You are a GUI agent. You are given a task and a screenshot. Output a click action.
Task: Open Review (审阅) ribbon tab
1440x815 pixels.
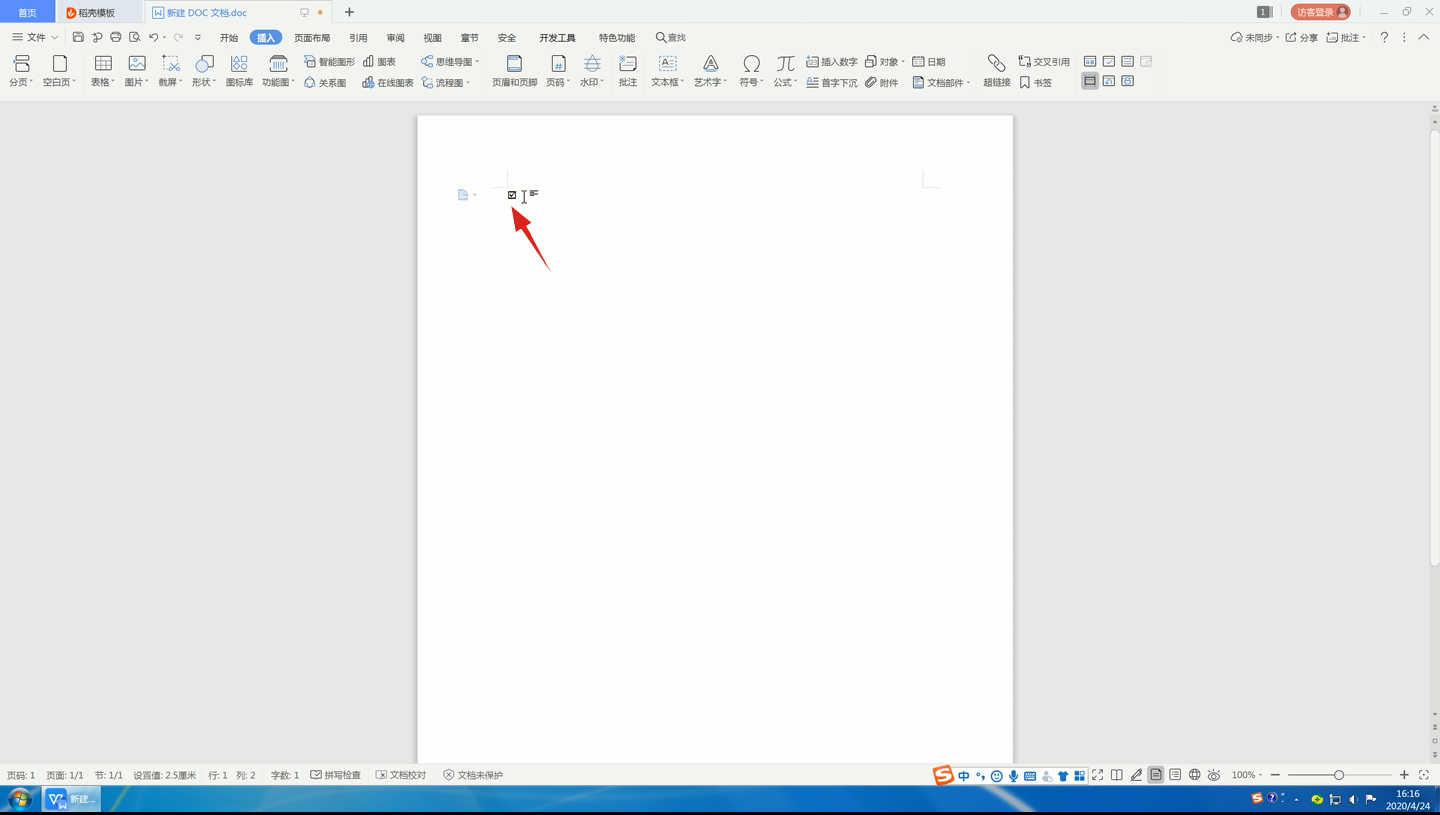(x=395, y=38)
